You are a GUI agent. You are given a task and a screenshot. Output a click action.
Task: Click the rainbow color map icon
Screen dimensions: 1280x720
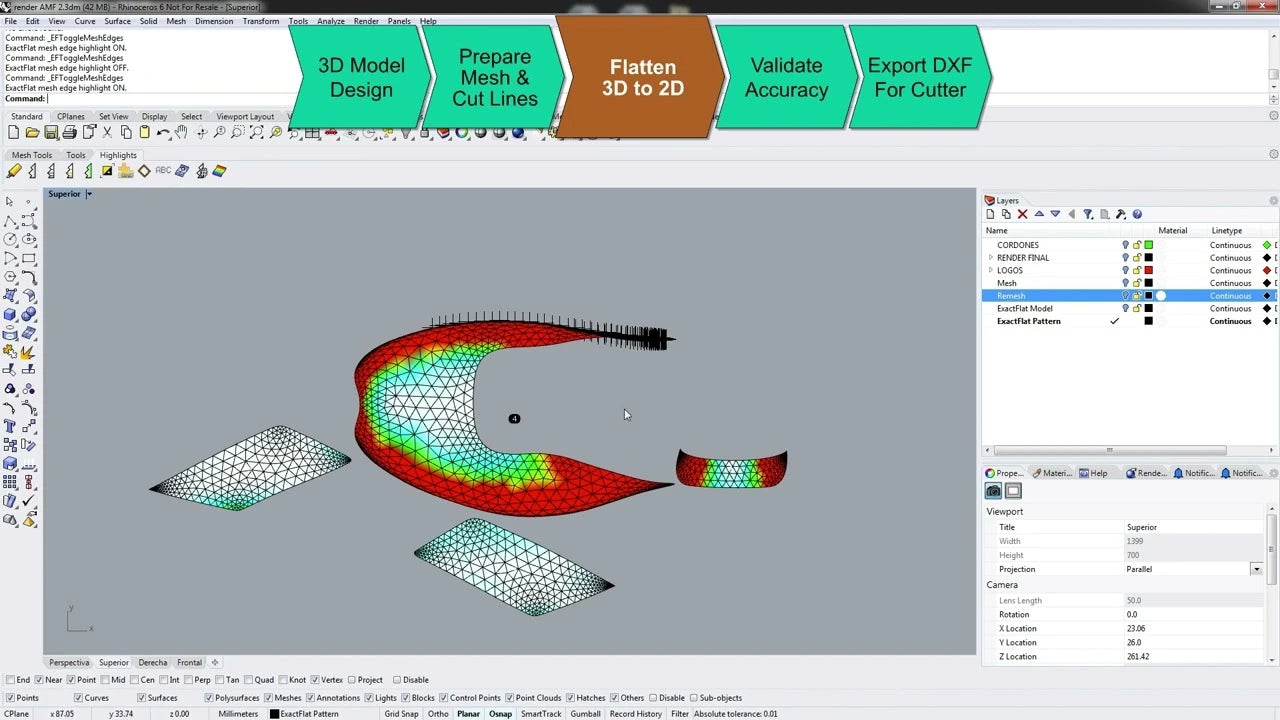(219, 171)
